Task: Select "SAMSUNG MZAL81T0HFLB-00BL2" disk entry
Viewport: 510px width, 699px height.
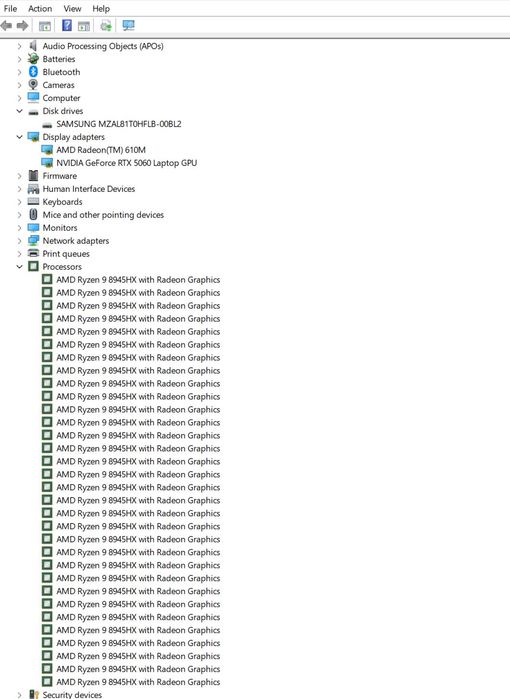Action: pyautogui.click(x=119, y=124)
